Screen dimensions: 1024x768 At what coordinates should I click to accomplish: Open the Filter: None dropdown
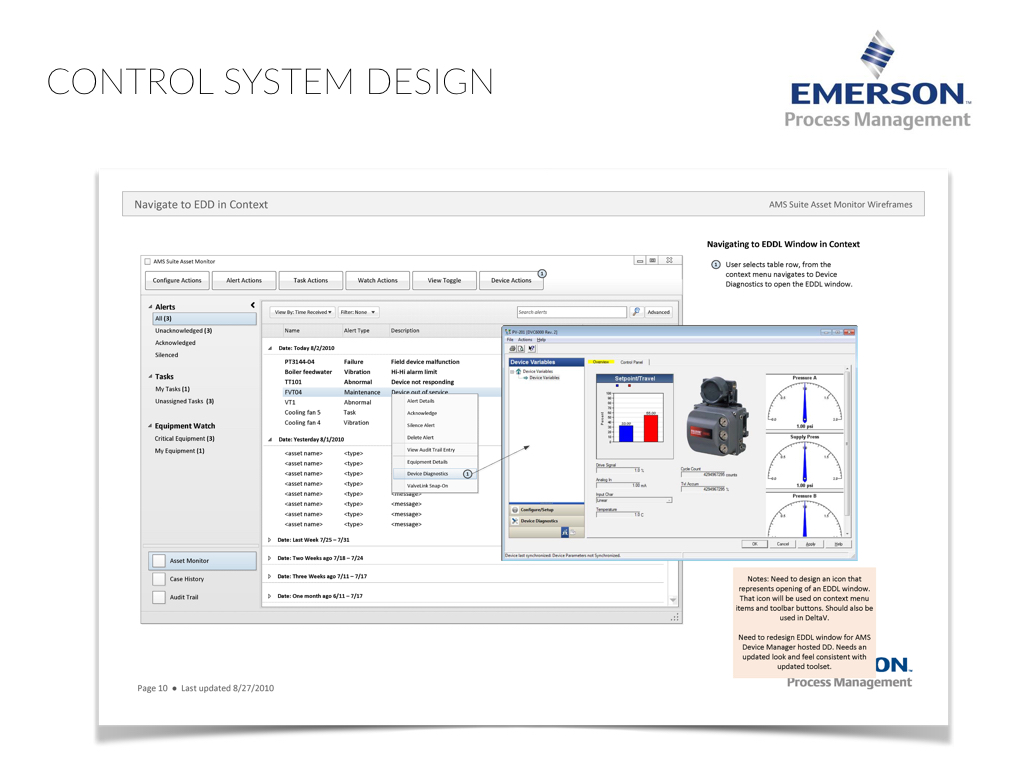click(x=358, y=312)
